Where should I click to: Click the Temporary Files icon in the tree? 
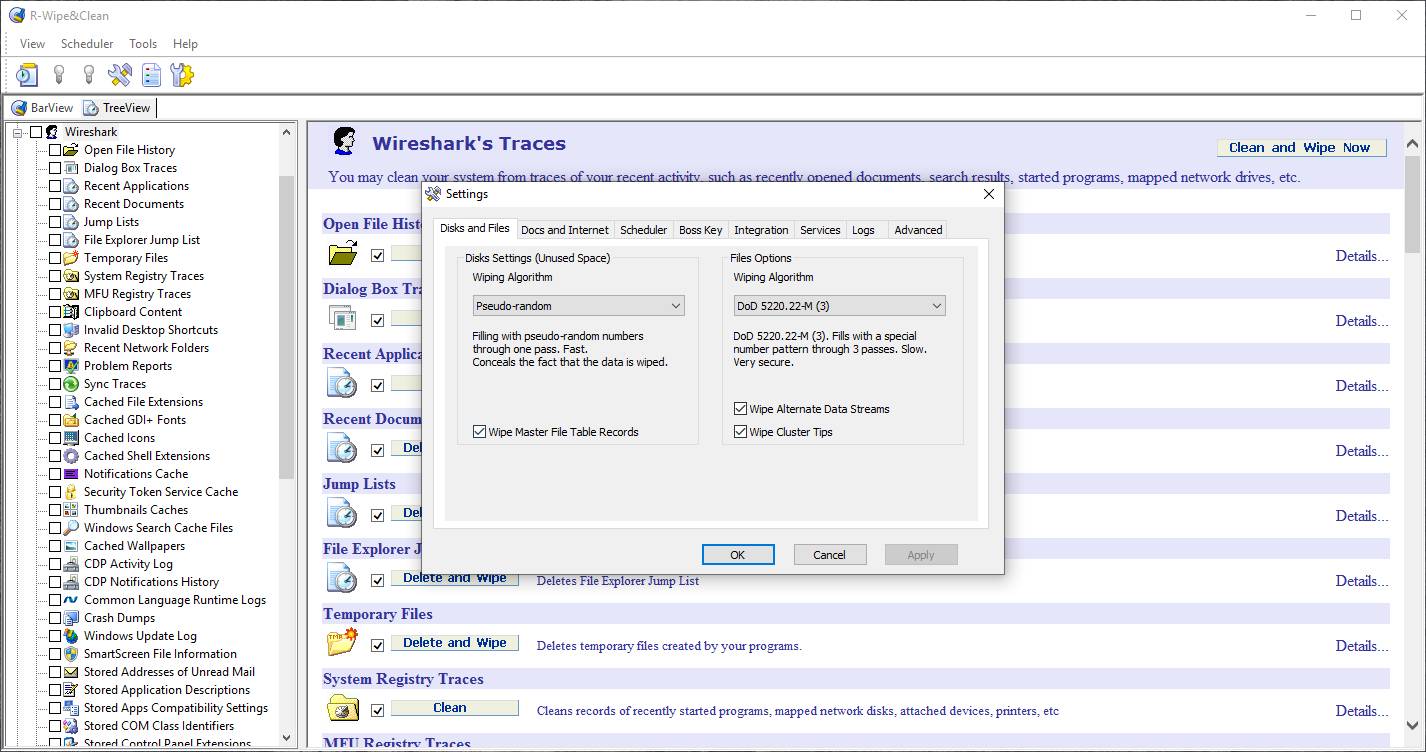(x=71, y=258)
